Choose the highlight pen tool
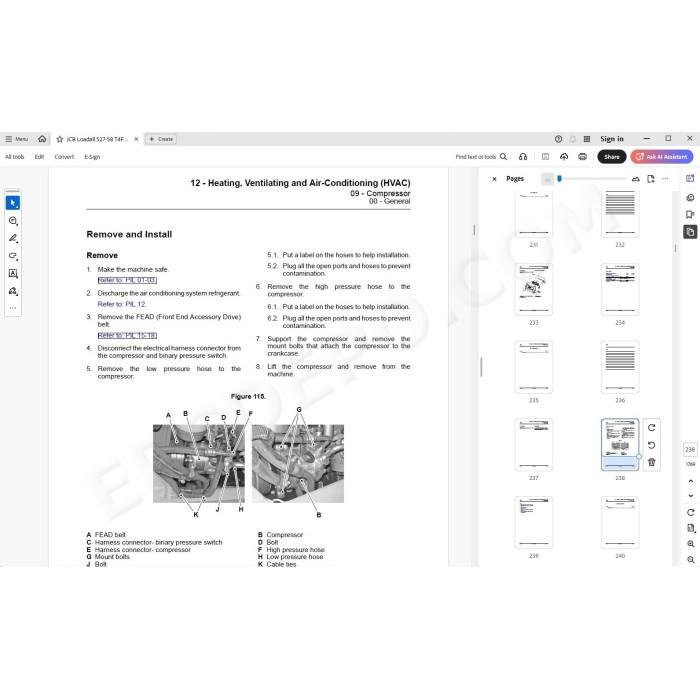 [13, 238]
